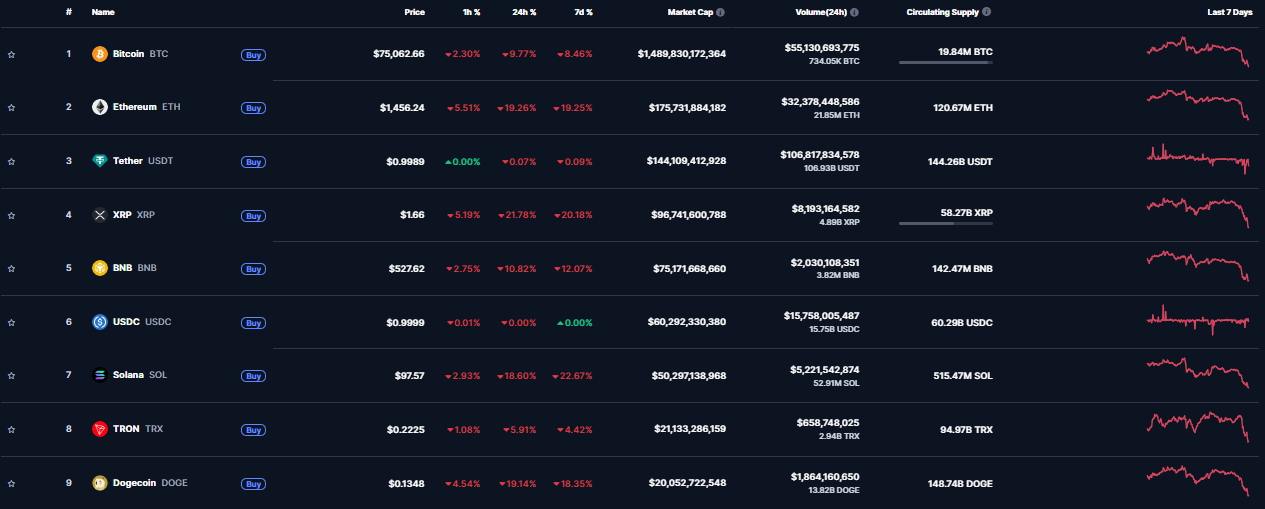Click the TRON coin logo icon
The width and height of the screenshot is (1265, 509).
click(x=99, y=429)
